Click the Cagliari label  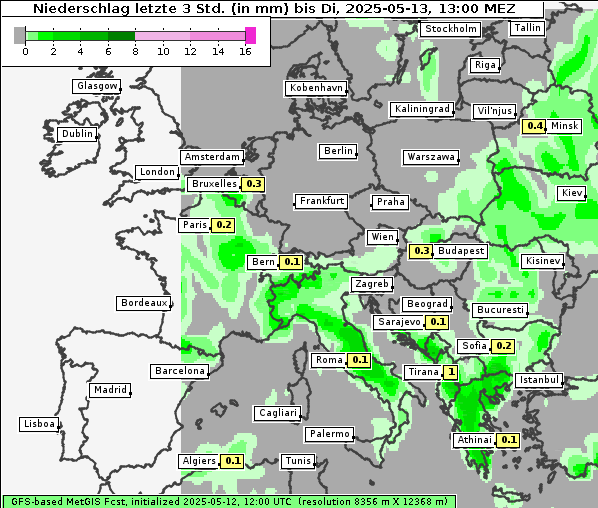tap(278, 413)
